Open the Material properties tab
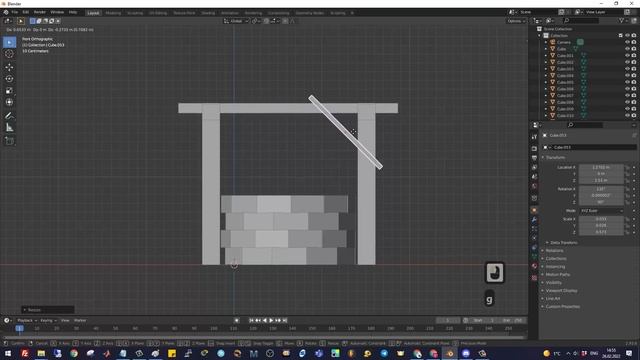Screen dimensions: 640x360 534,266
